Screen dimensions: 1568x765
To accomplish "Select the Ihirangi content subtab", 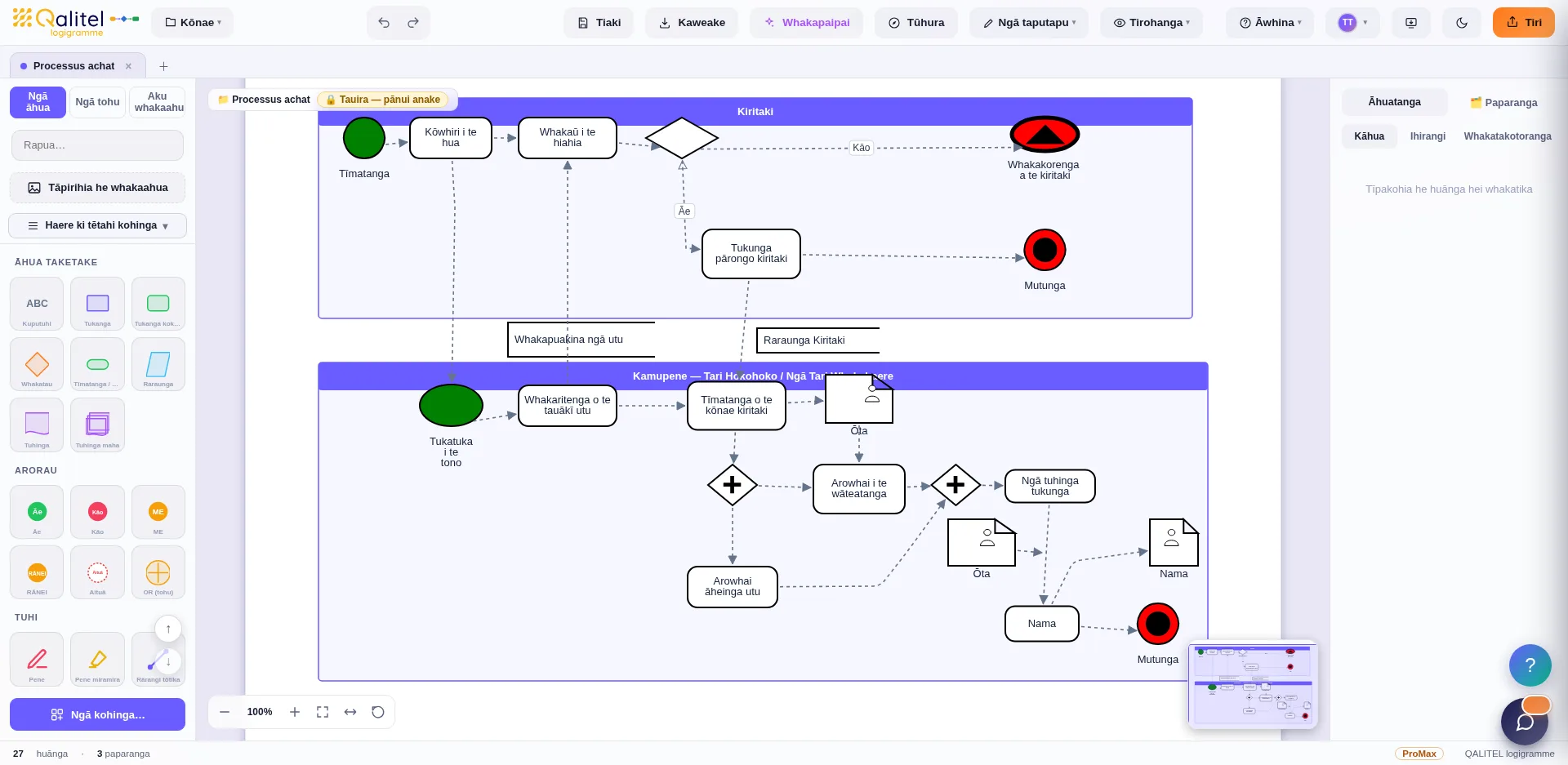I will pyautogui.click(x=1428, y=136).
